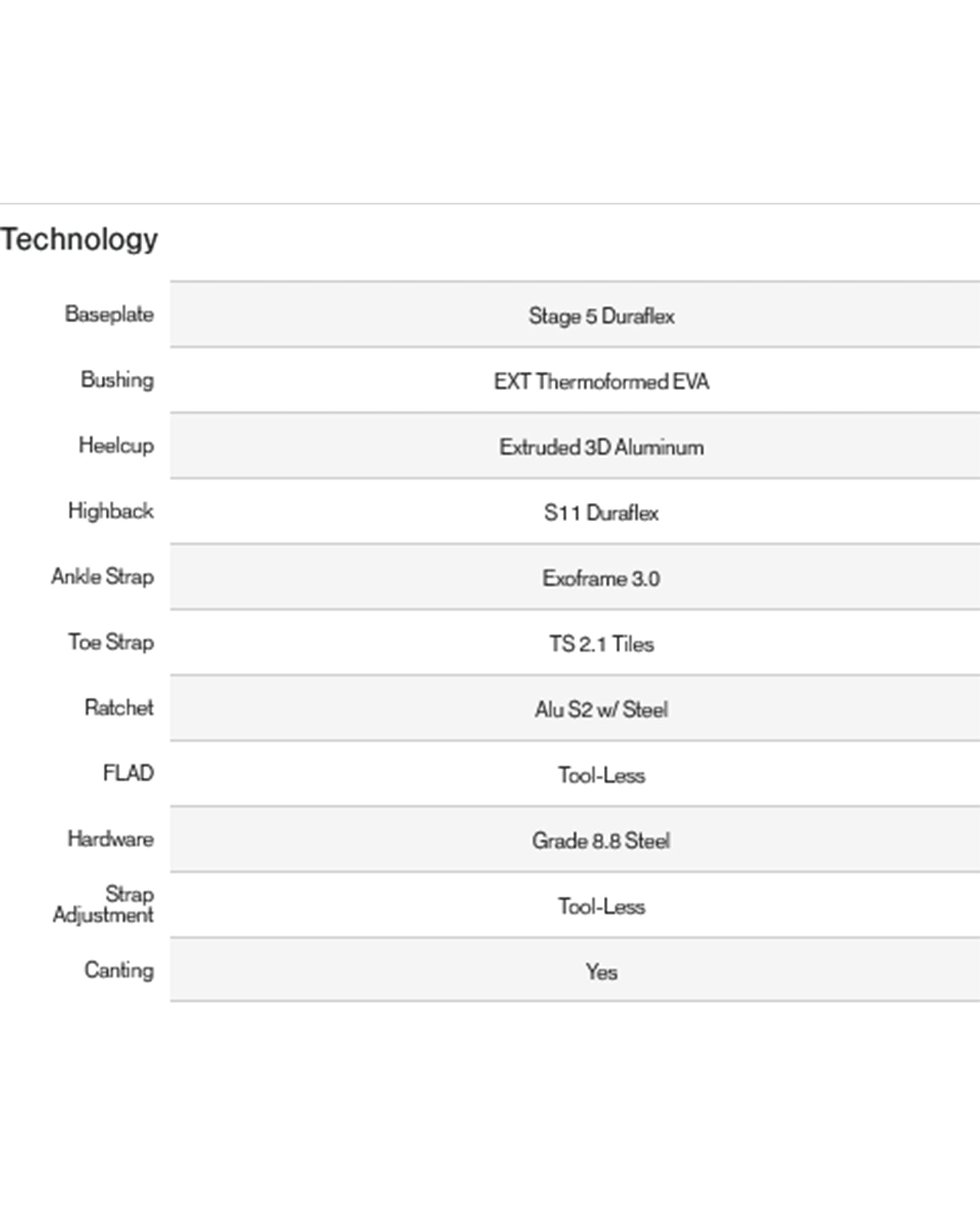
Task: Select the Toe Strap row label
Action: 111,642
